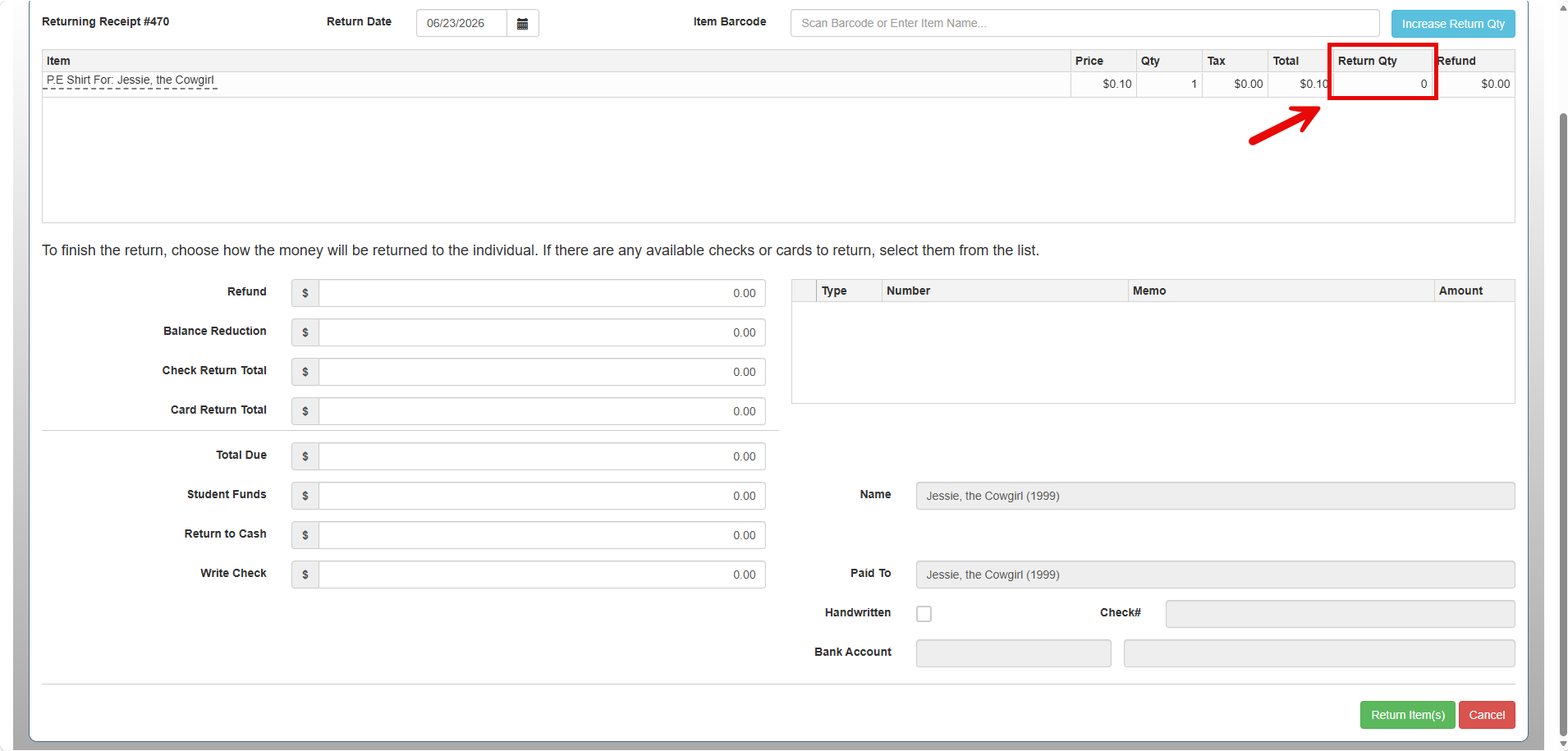Edit the Return Date field 06/23/2026
Image resolution: width=1568 pixels, height=751 pixels.
461,24
